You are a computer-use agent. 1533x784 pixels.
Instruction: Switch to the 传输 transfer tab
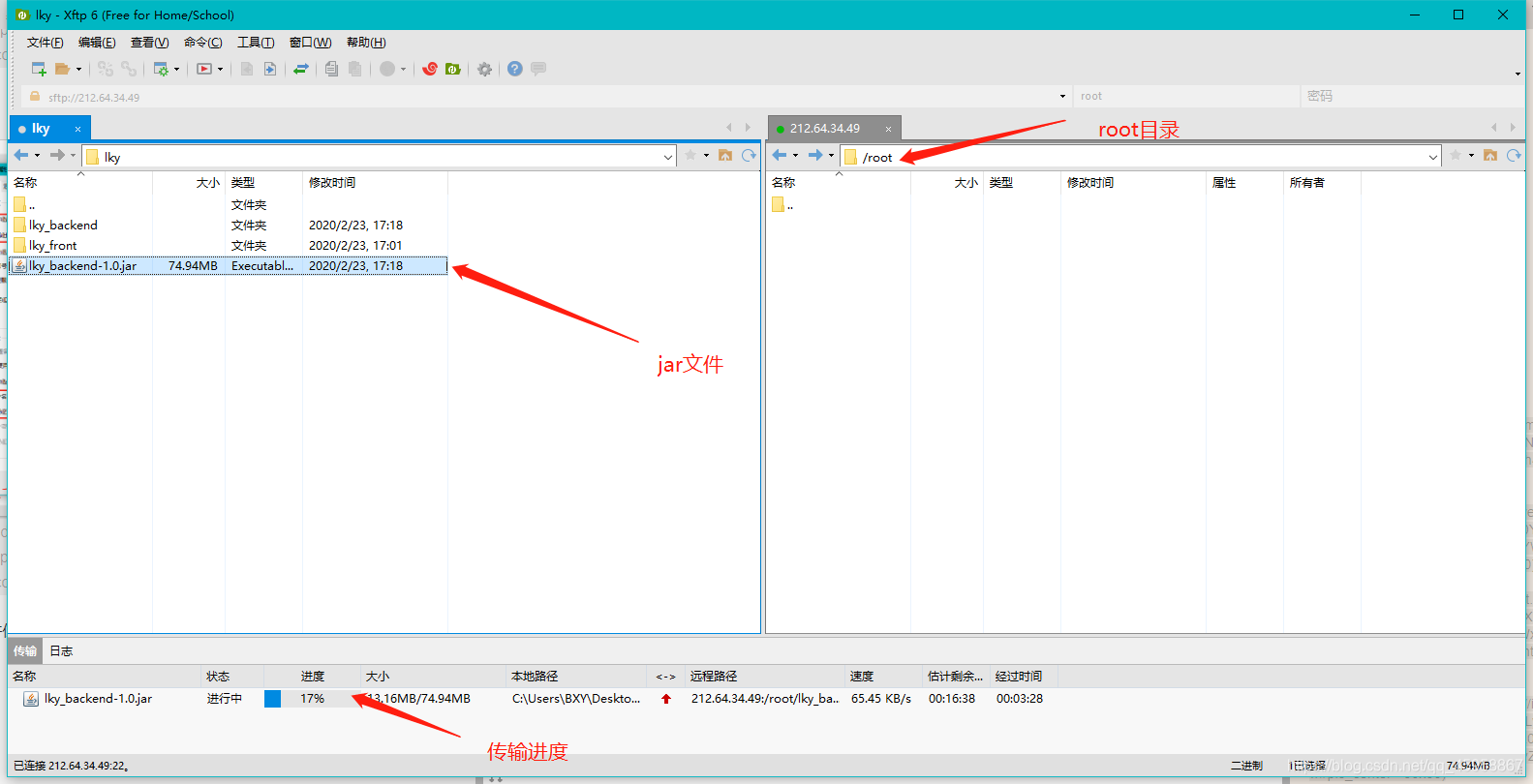coord(25,651)
